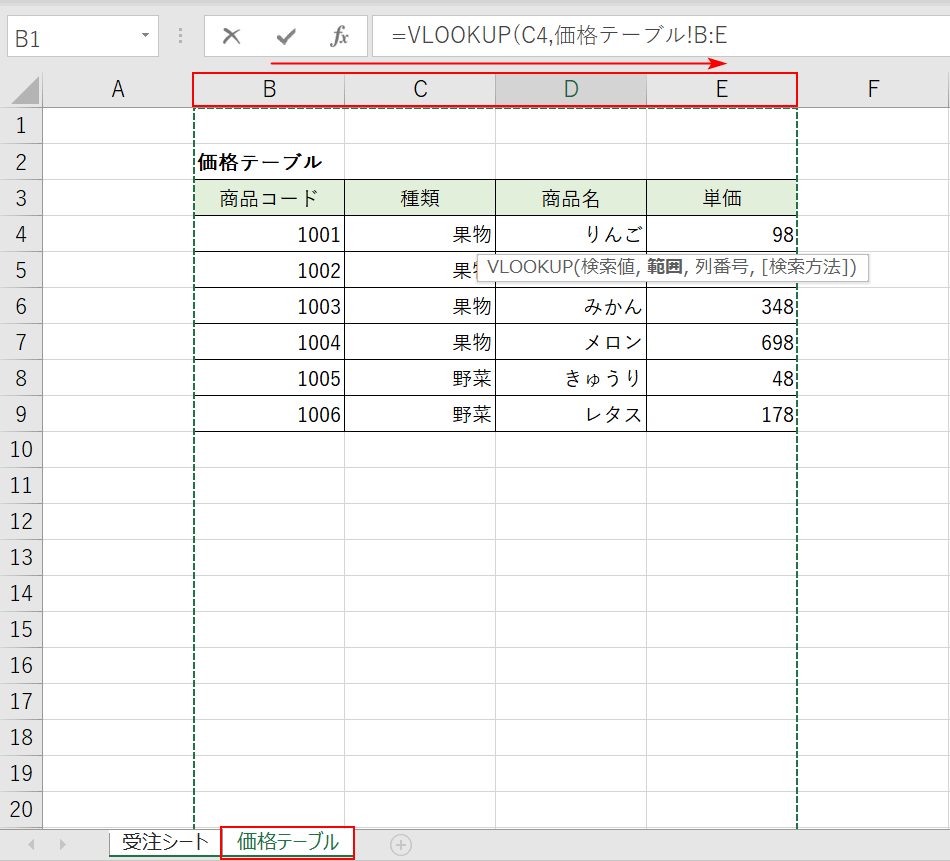Select column D header
Image resolution: width=950 pixels, height=861 pixels.
tap(571, 90)
